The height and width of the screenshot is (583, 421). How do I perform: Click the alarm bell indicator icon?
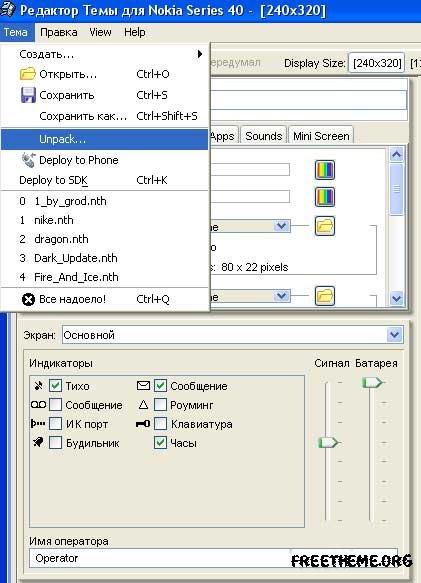(38, 442)
